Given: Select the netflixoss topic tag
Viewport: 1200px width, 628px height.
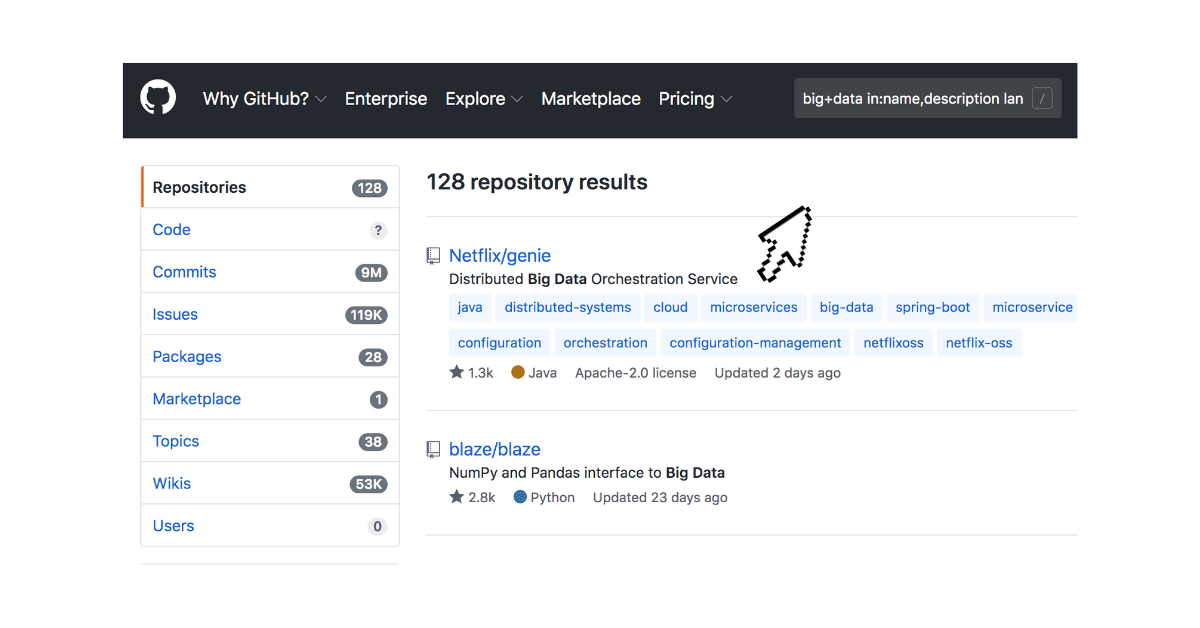Looking at the screenshot, I should point(894,343).
